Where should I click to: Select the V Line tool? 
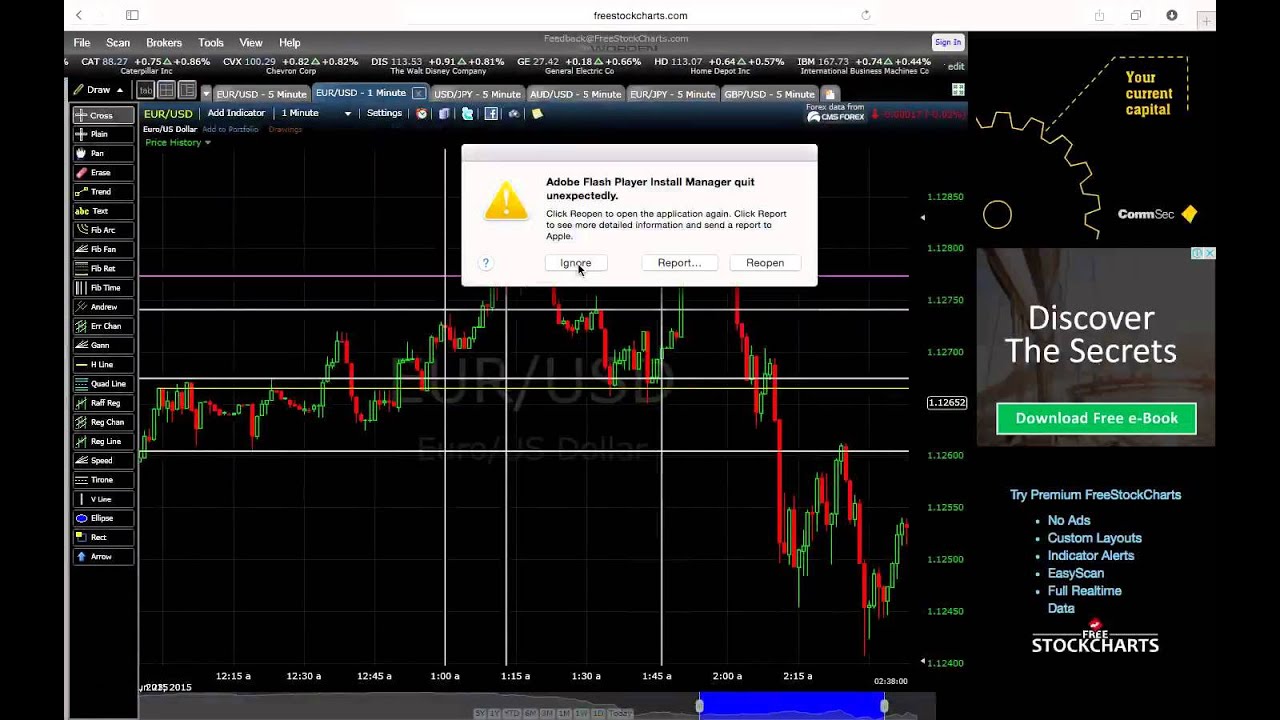click(103, 499)
